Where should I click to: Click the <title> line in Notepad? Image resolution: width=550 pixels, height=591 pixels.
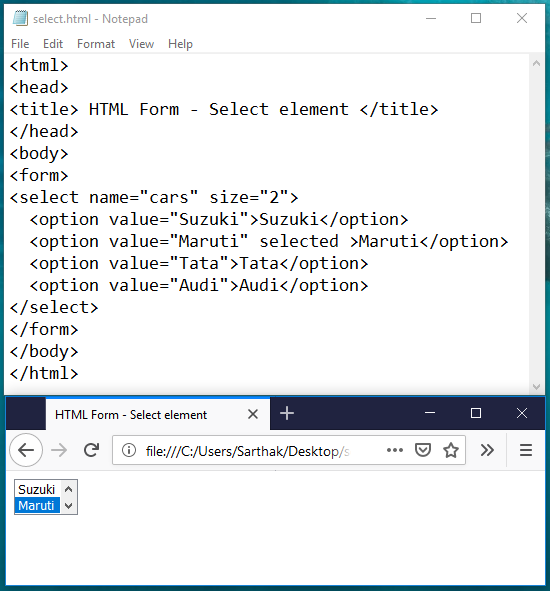(224, 109)
